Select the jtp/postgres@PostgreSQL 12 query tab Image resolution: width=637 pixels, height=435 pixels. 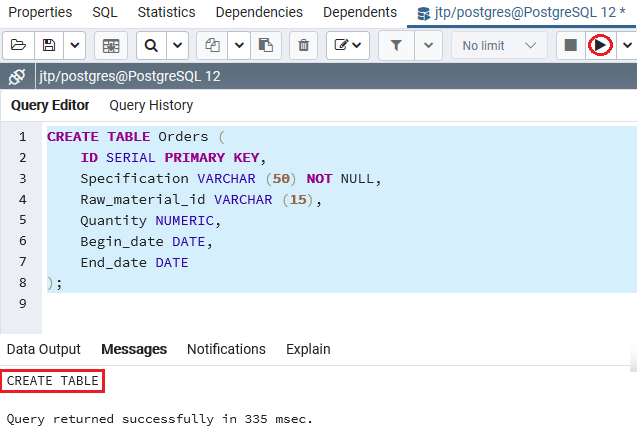click(x=521, y=13)
